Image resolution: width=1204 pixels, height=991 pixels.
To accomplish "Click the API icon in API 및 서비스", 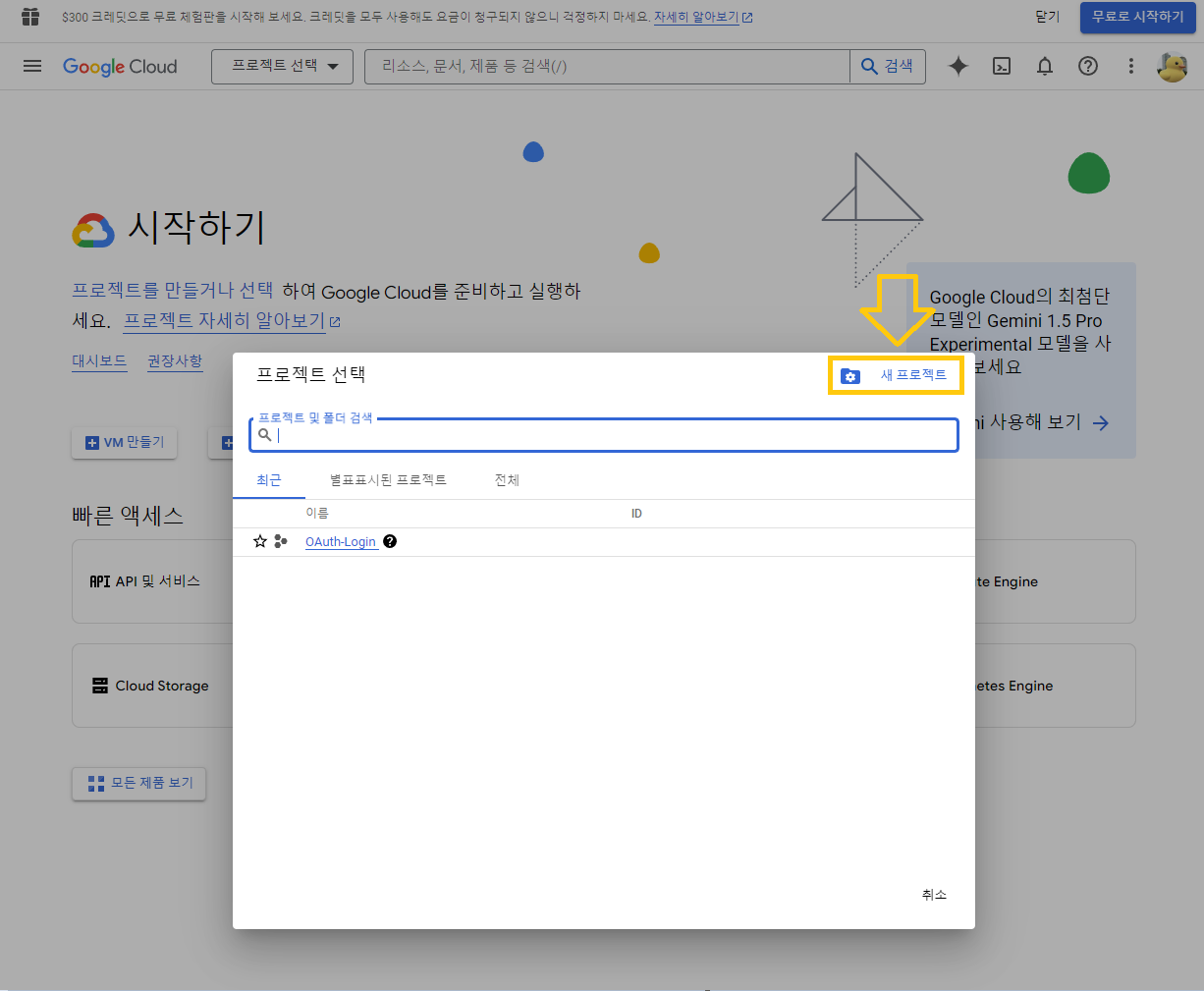I will (100, 581).
